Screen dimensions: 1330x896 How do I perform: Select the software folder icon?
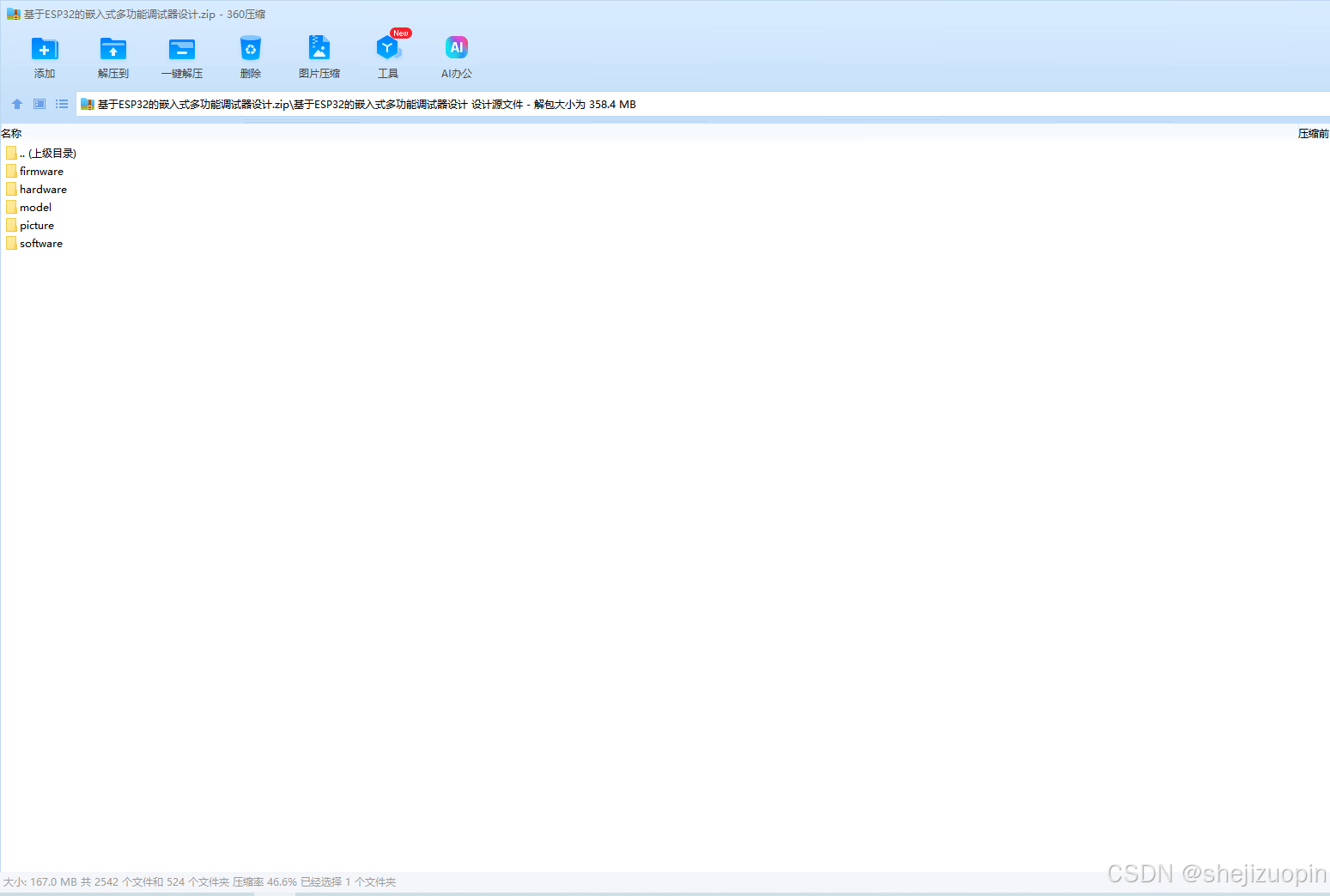11,243
